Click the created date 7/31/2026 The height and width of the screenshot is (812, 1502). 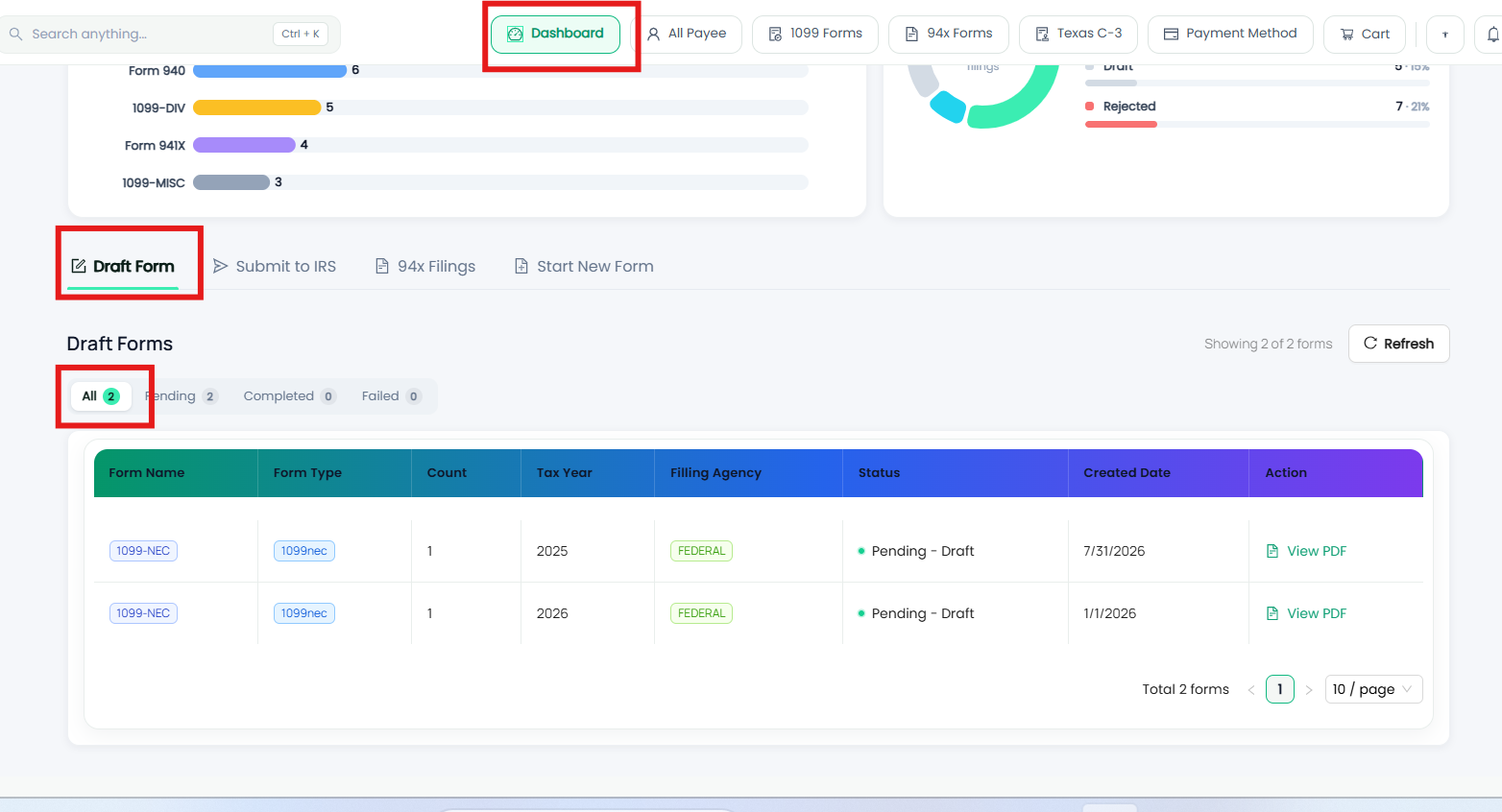click(1114, 551)
